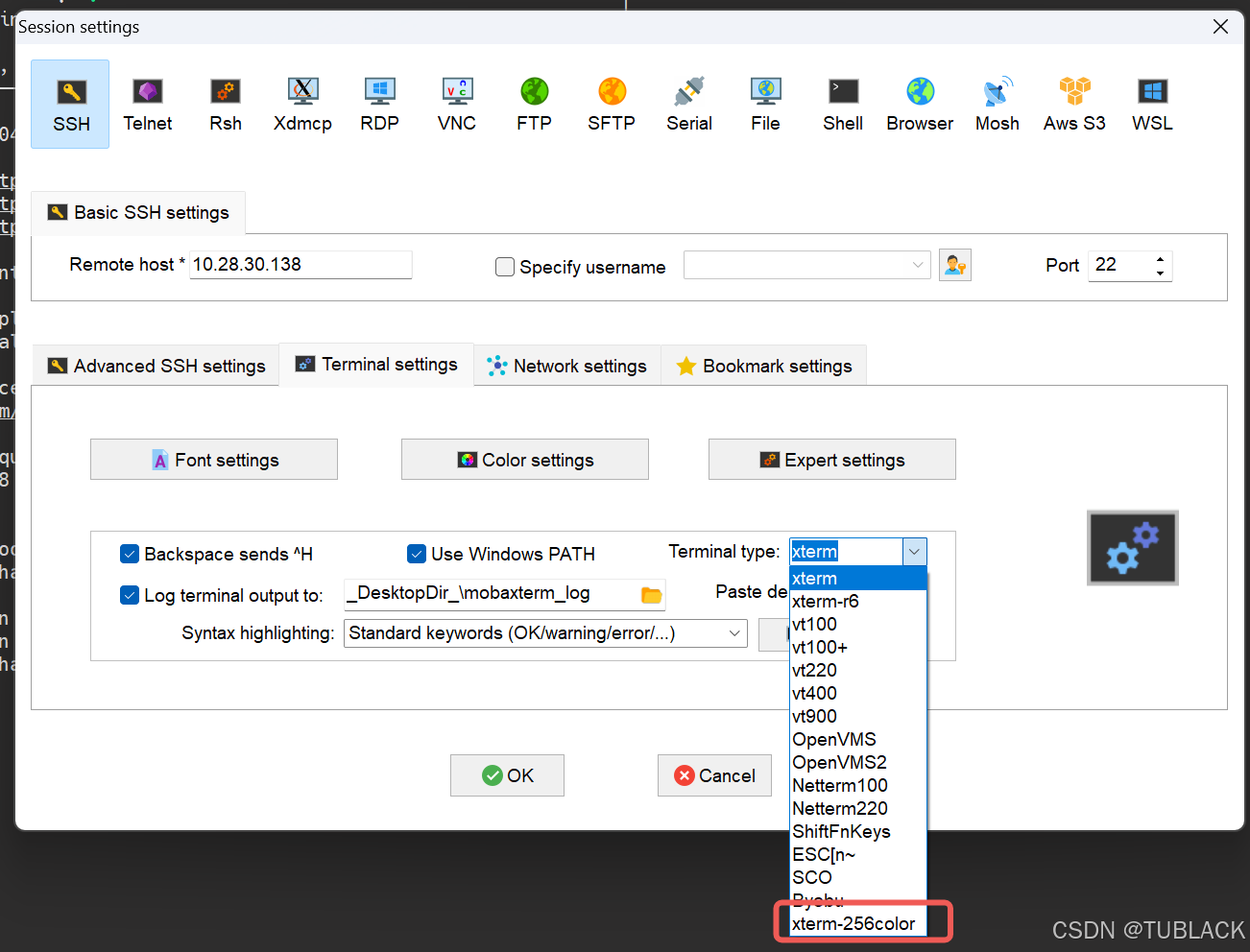Viewport: 1250px width, 952px height.
Task: Open the Syntax highlighting dropdown
Action: (734, 633)
